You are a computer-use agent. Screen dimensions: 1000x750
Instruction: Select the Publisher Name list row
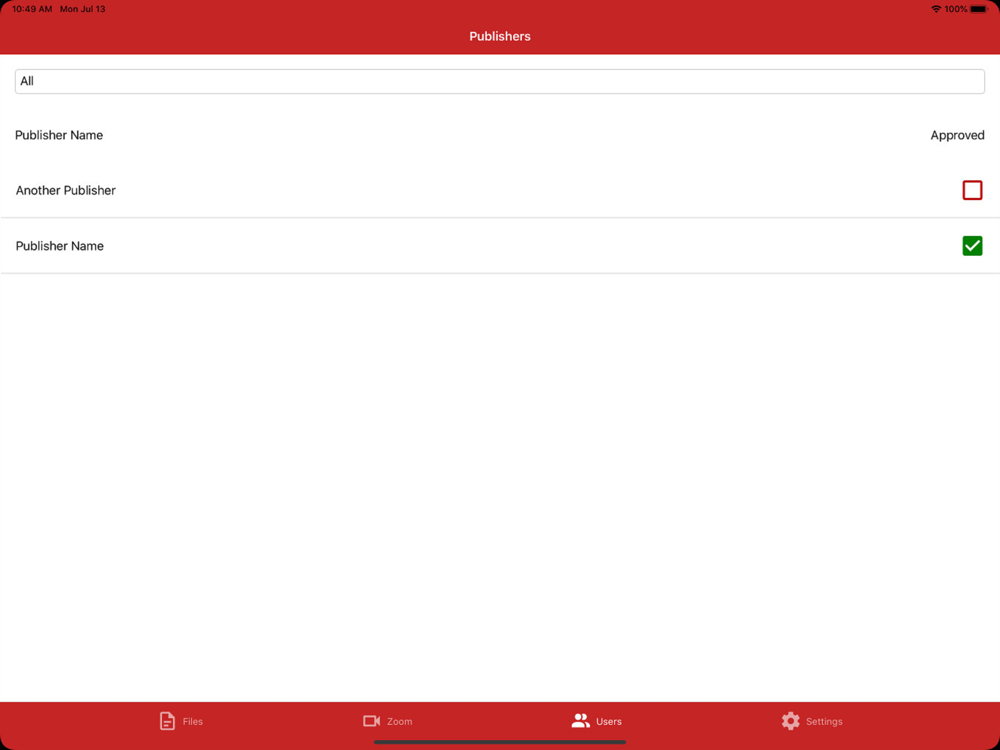(x=500, y=246)
